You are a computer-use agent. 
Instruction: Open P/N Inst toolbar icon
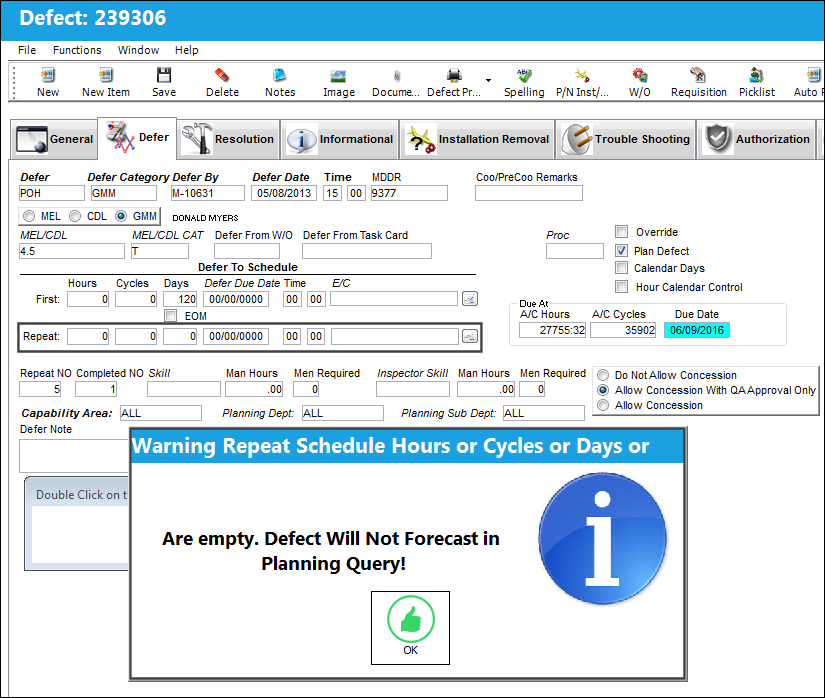tap(582, 75)
